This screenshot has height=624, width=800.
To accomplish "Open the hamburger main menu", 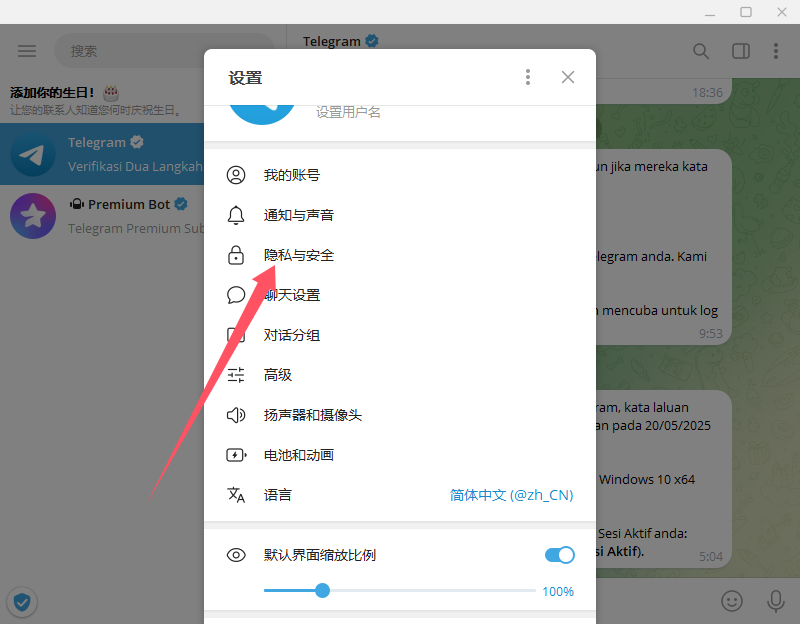I will pos(27,51).
